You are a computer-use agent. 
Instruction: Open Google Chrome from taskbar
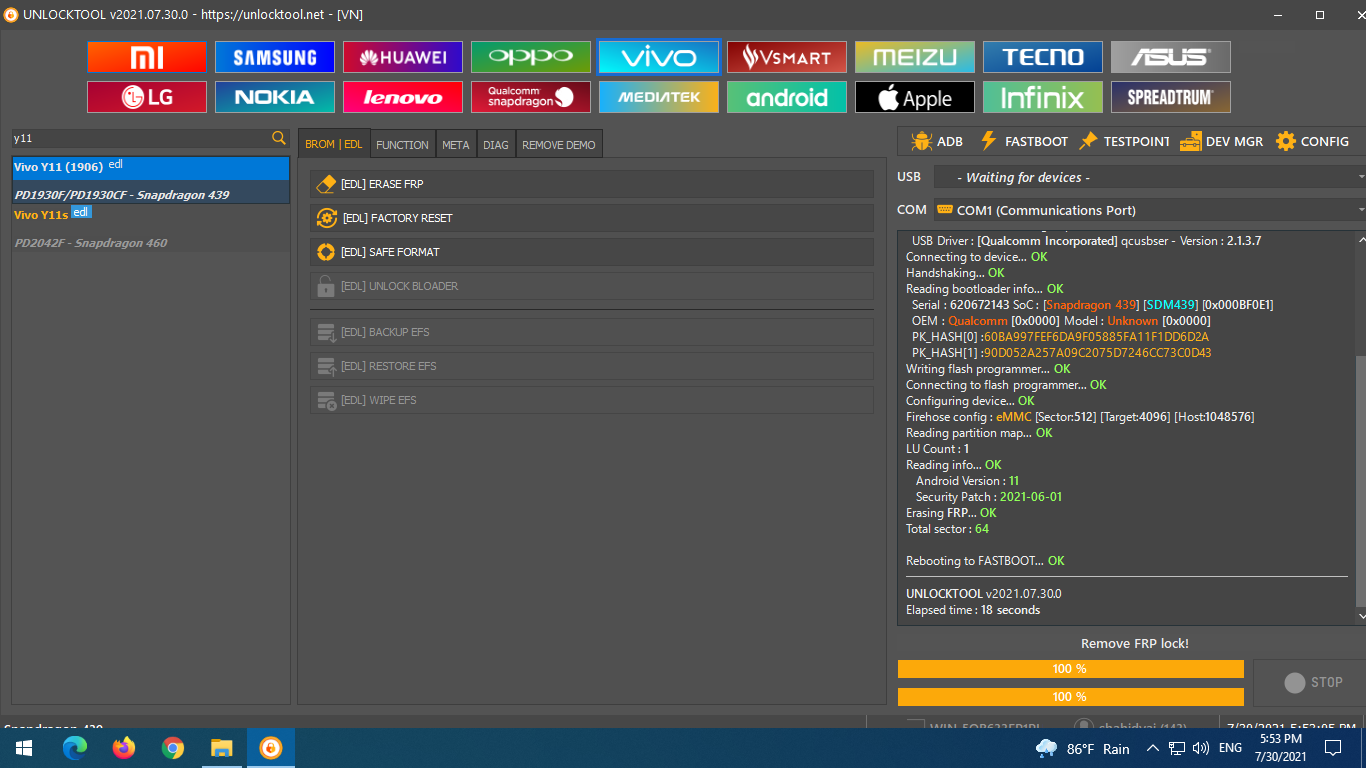click(x=173, y=748)
